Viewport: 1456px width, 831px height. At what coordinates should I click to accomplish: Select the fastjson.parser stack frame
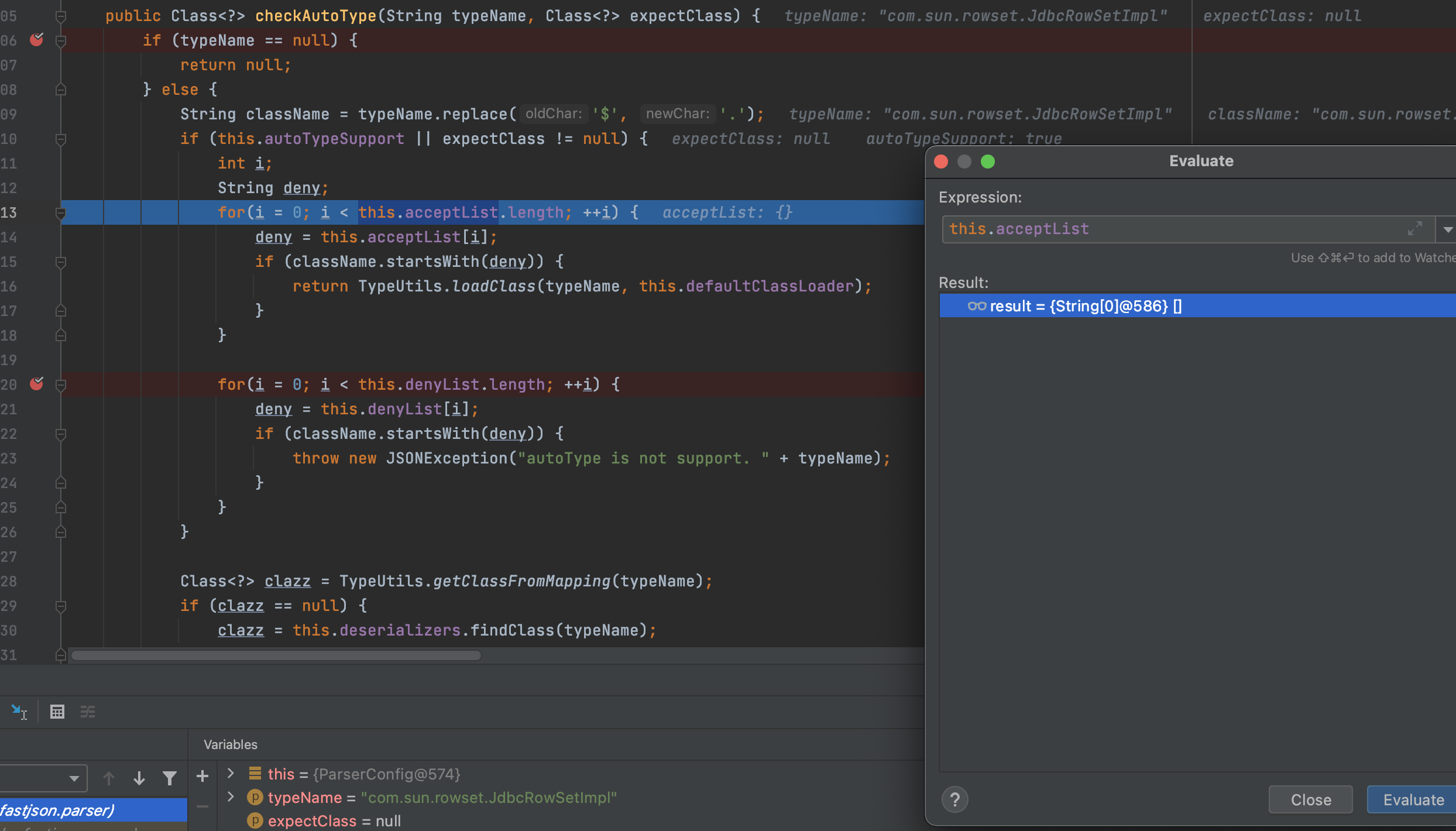coord(94,810)
